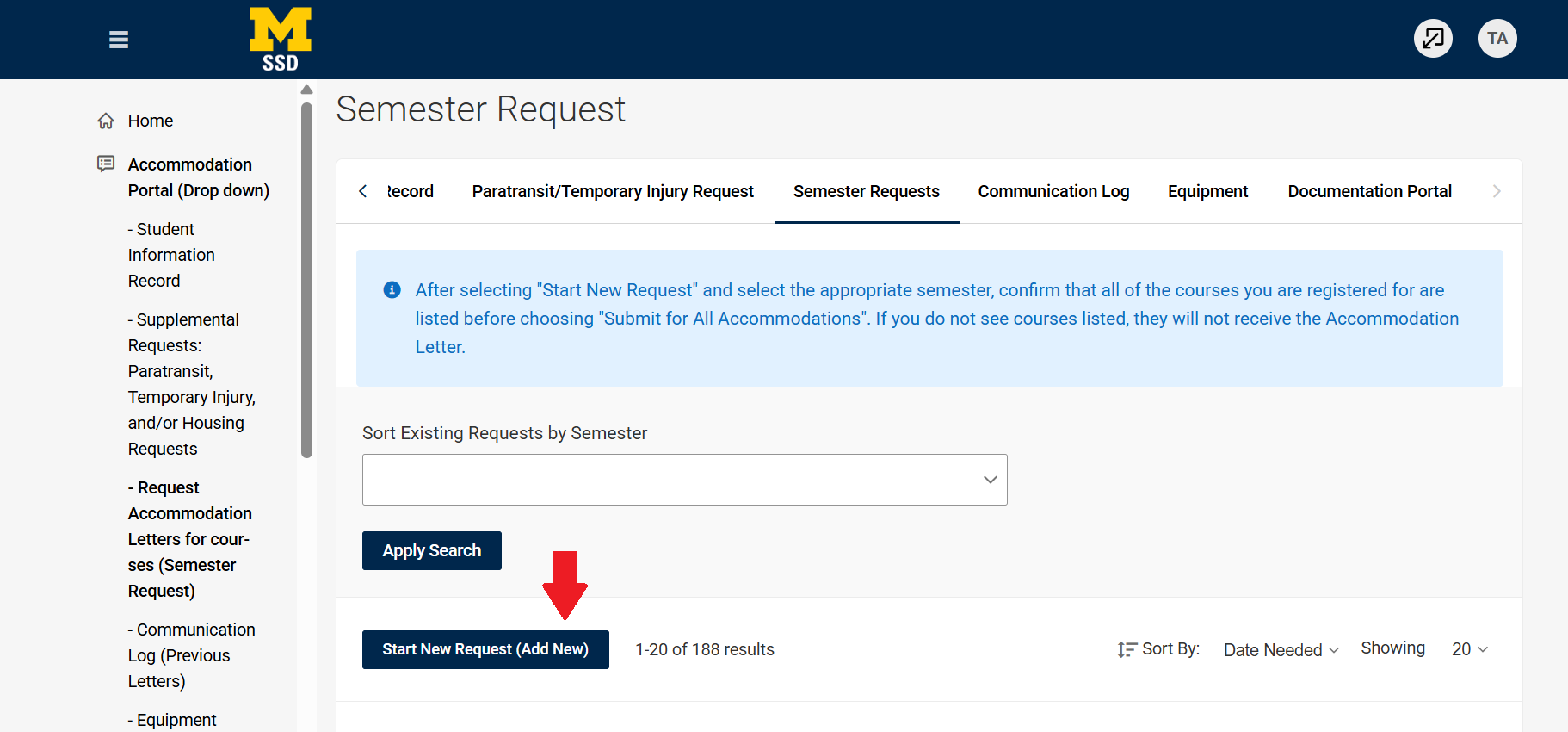Click the collapse-view icon in header
The width and height of the screenshot is (1568, 732).
pos(1434,39)
